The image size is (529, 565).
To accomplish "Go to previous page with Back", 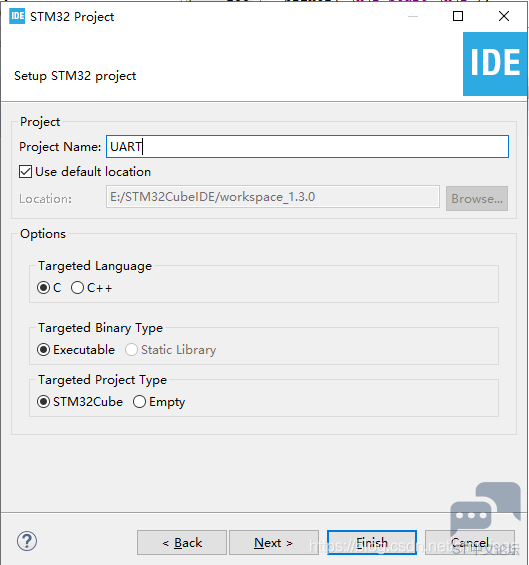I will click(x=182, y=542).
